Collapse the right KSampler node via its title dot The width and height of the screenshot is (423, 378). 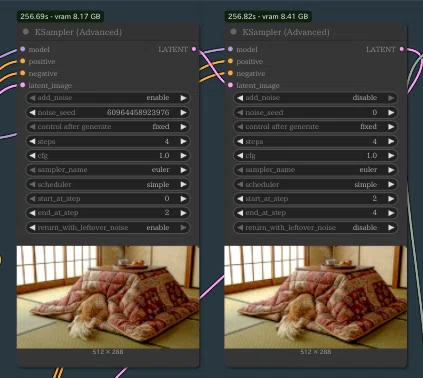(x=233, y=32)
